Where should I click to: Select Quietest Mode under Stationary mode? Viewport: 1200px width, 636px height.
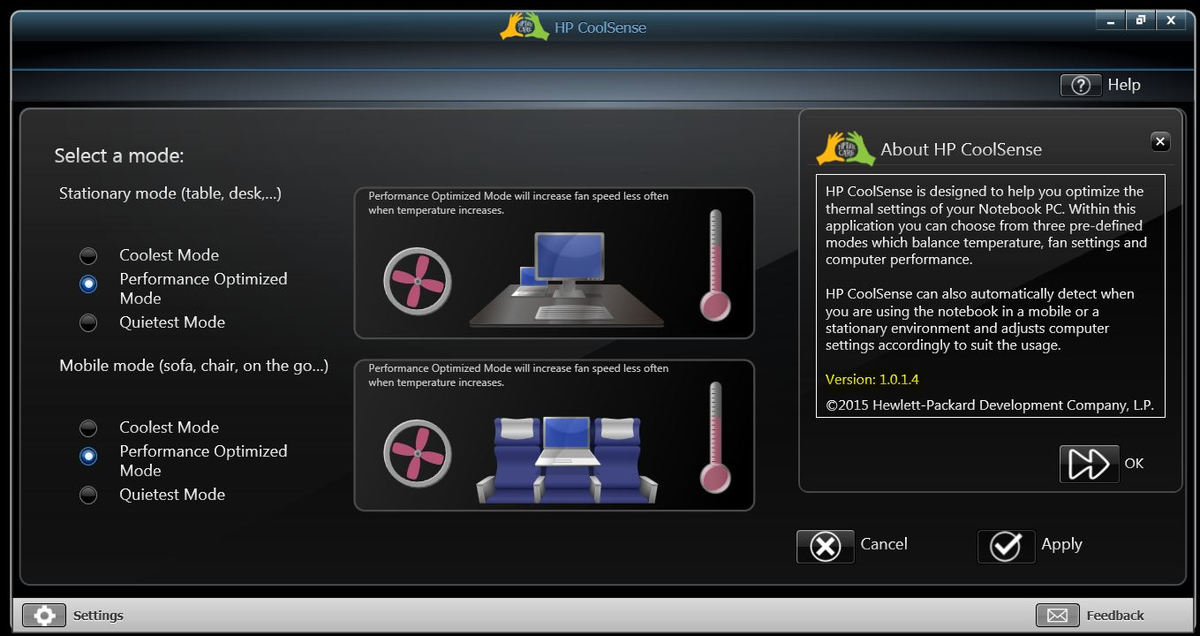pos(89,322)
